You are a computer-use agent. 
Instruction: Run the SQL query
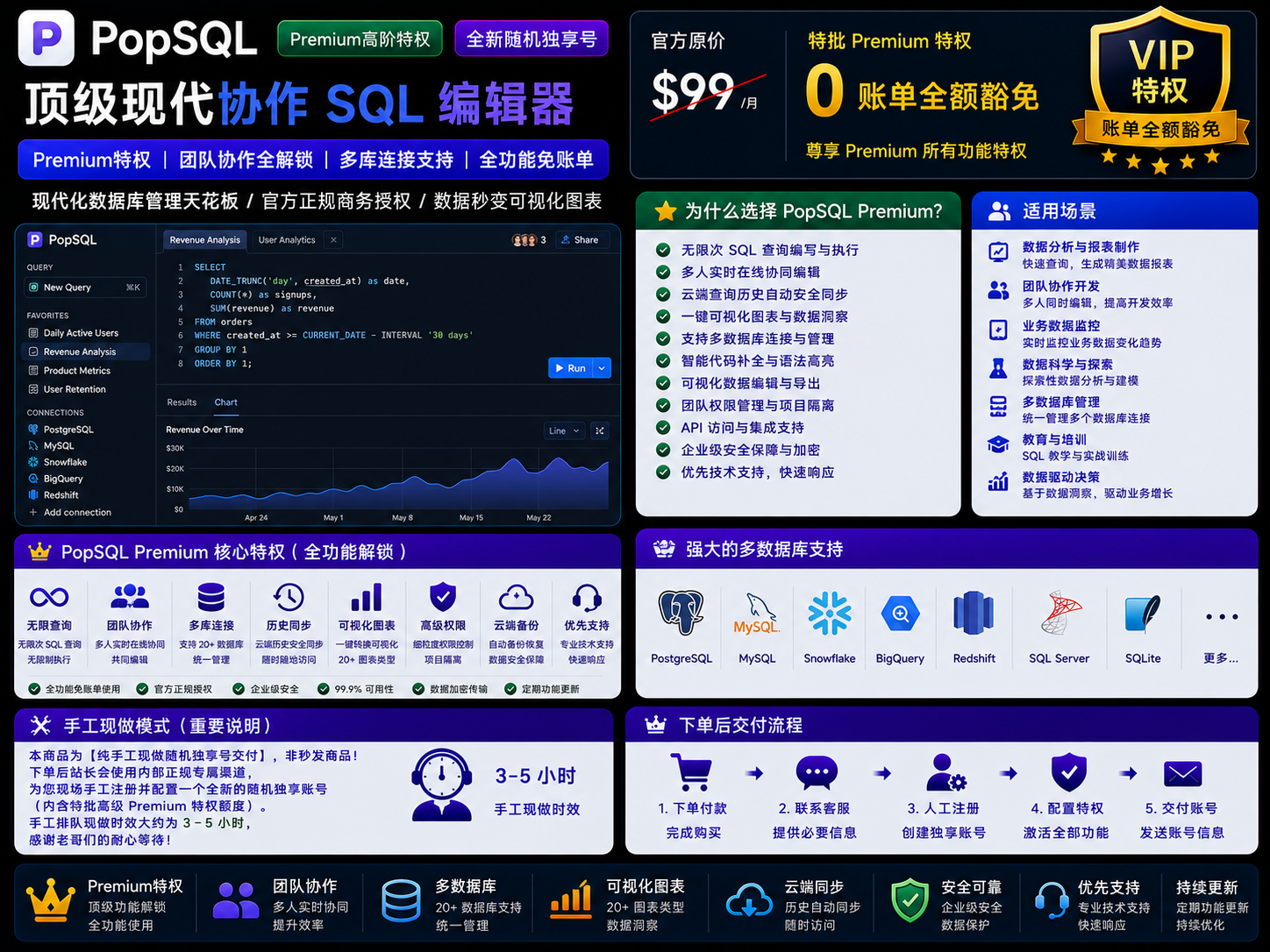[x=571, y=368]
